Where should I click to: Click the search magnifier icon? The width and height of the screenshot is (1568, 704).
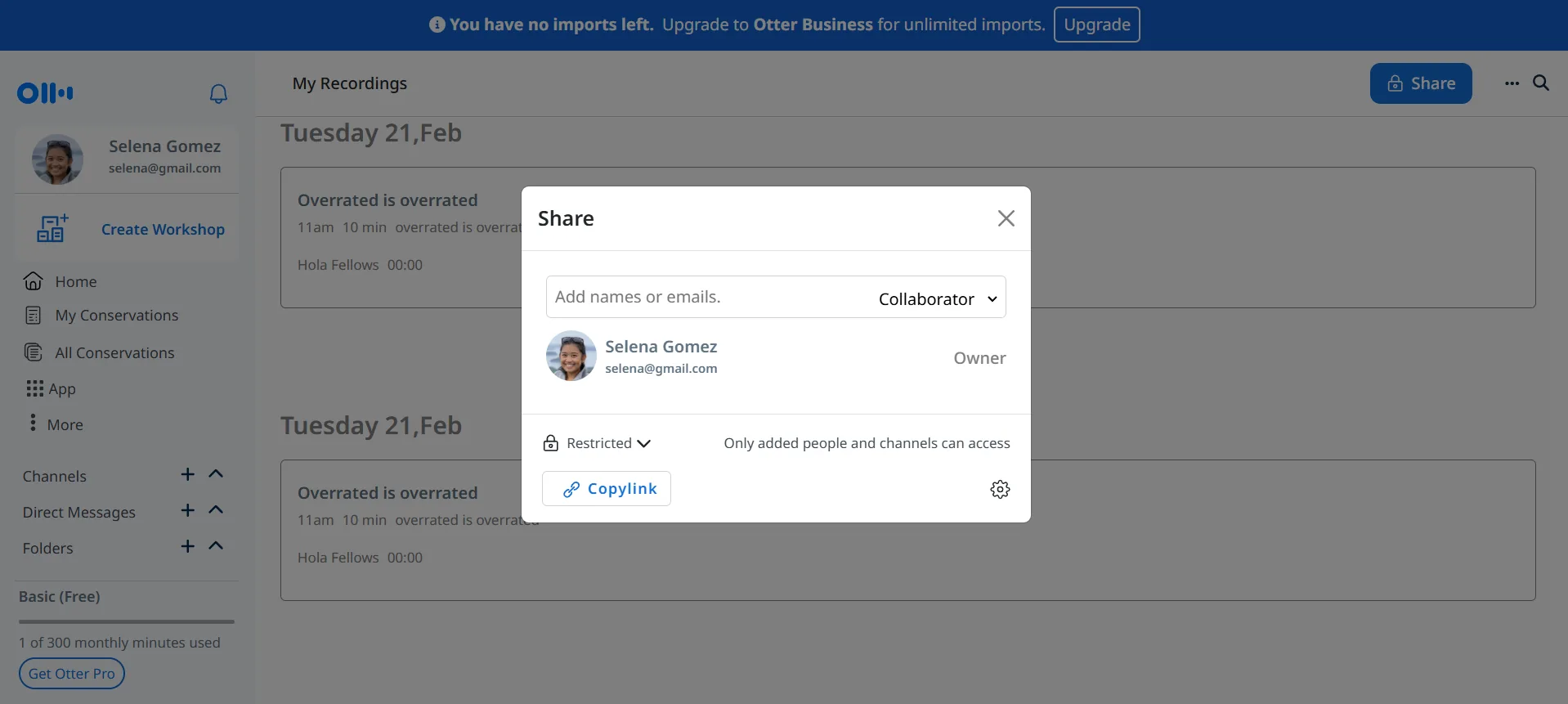[1541, 83]
